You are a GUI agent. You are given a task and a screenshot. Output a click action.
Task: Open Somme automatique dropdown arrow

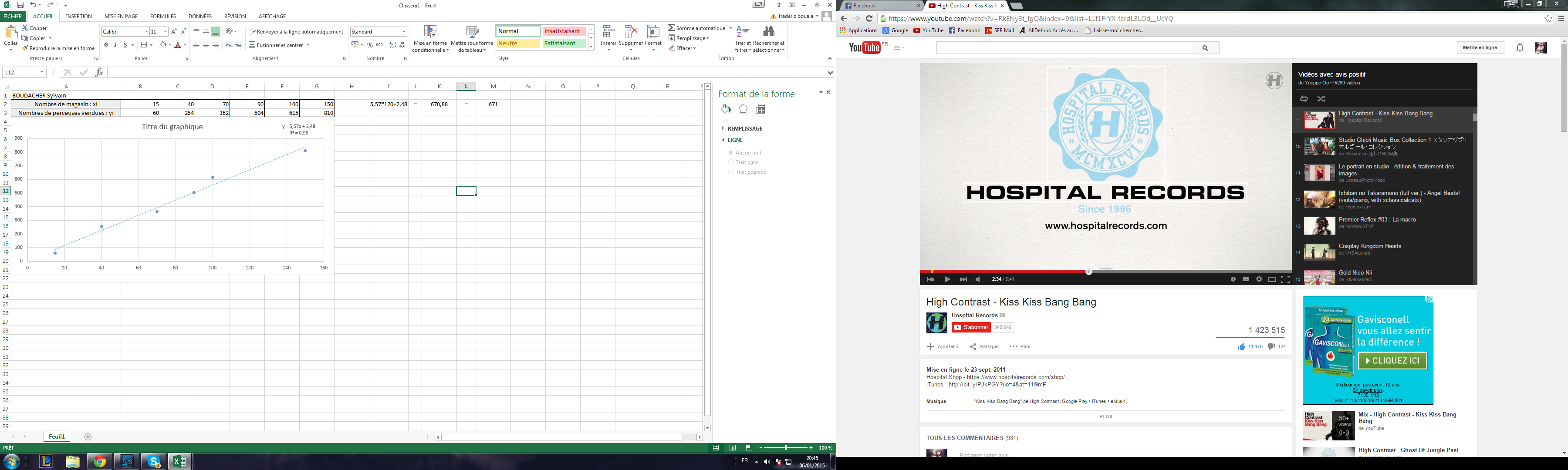[x=730, y=28]
